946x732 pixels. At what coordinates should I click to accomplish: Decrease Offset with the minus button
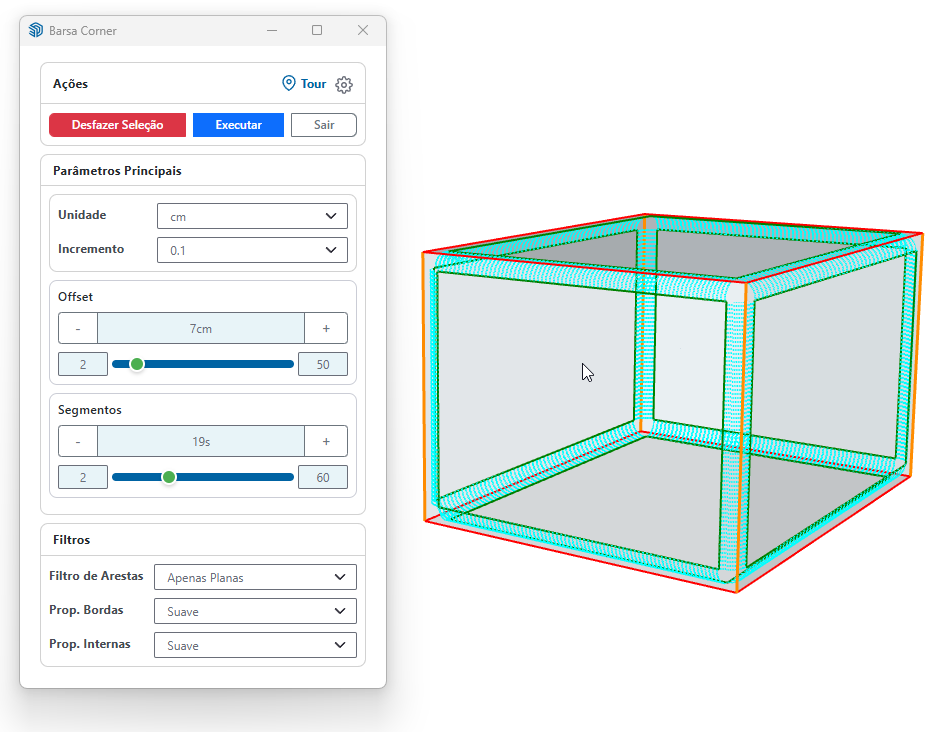(78, 328)
